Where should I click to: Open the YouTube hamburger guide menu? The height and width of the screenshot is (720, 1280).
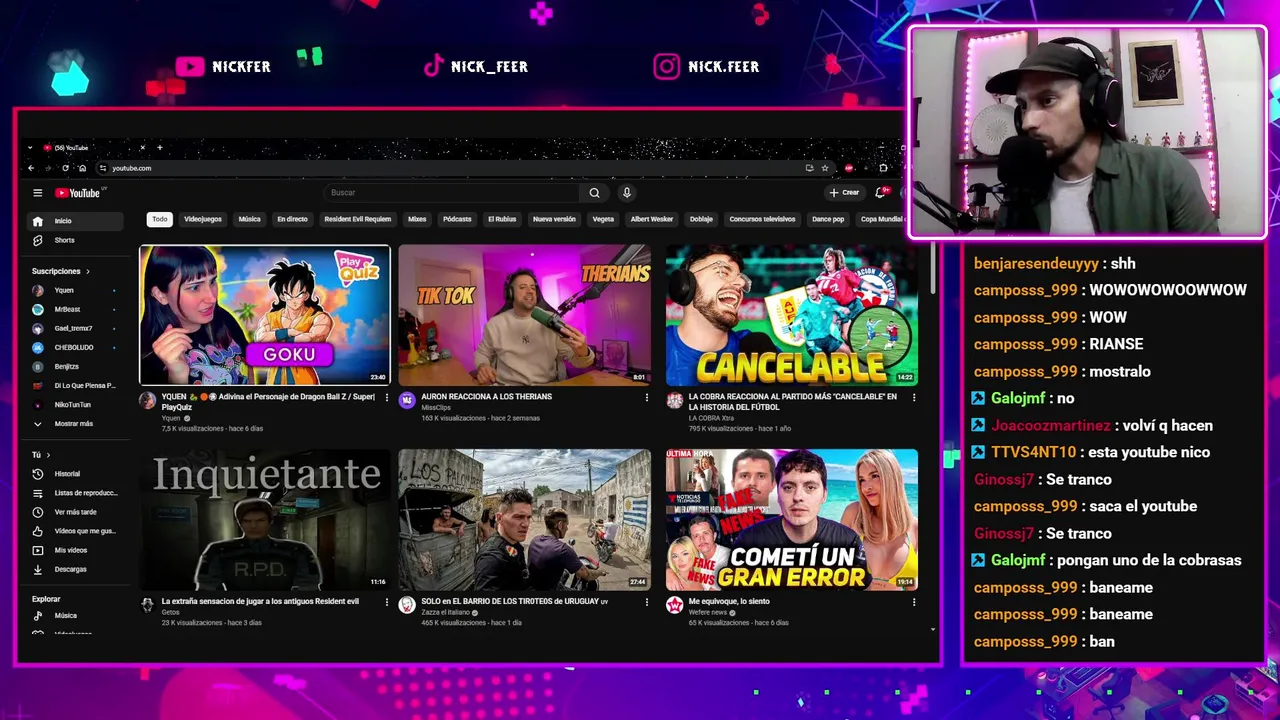tap(37, 193)
